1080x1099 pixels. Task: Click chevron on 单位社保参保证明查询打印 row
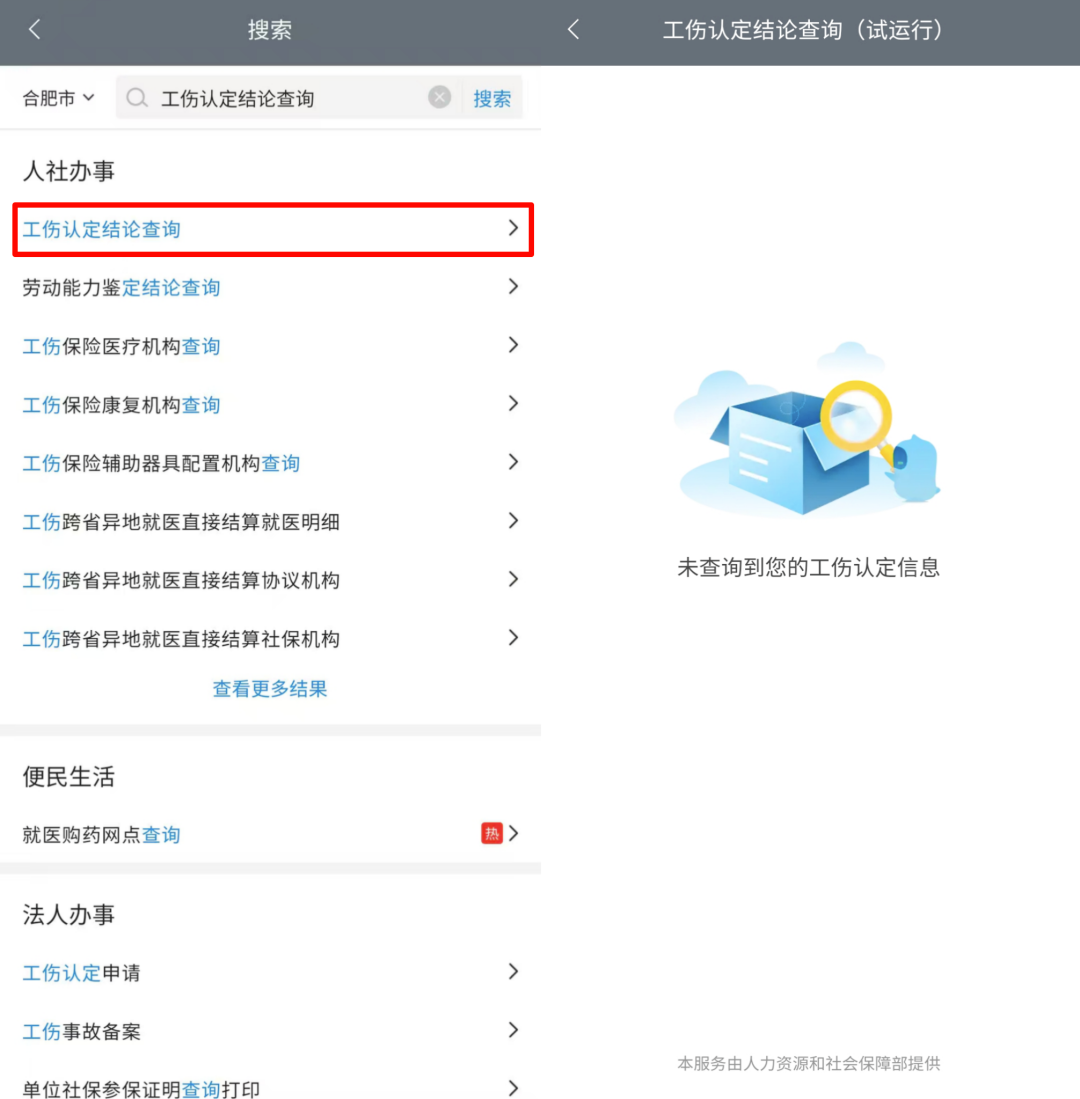coord(513,1088)
